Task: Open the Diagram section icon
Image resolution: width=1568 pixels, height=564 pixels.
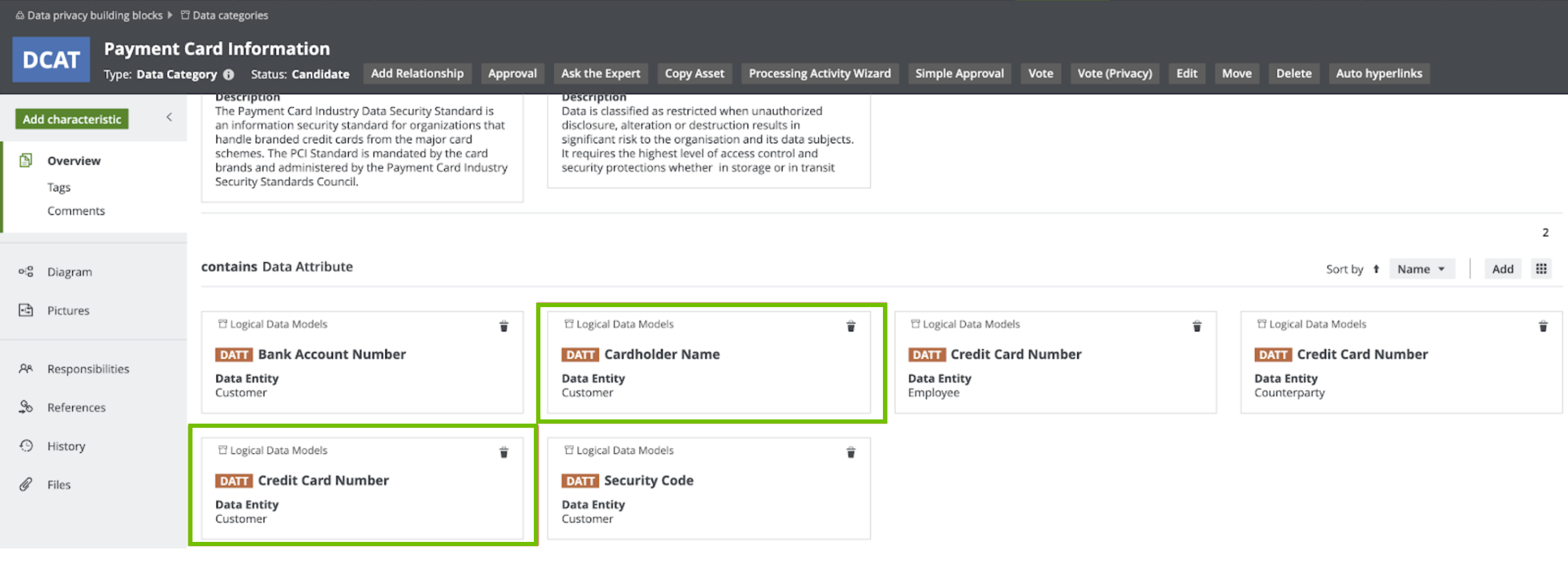Action: [26, 272]
